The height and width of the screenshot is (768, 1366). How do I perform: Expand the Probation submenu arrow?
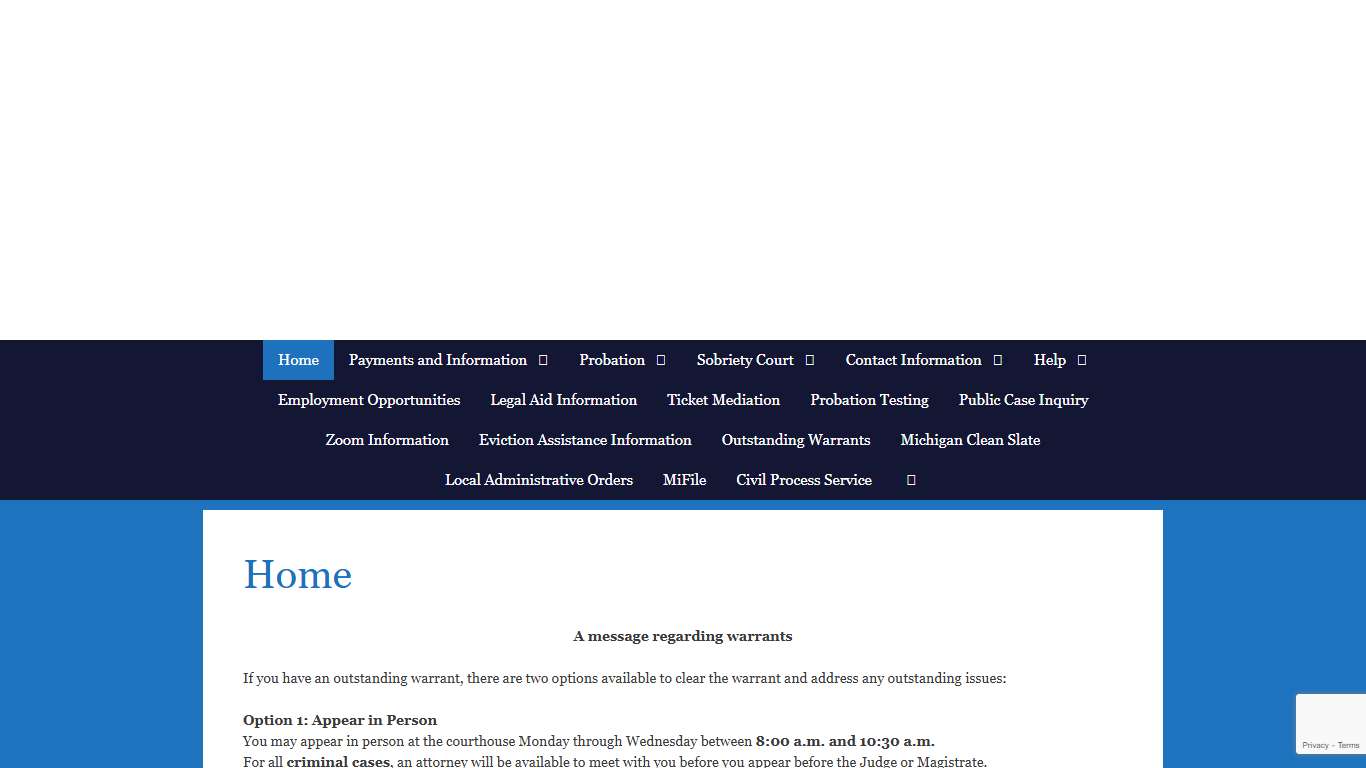[x=660, y=360]
